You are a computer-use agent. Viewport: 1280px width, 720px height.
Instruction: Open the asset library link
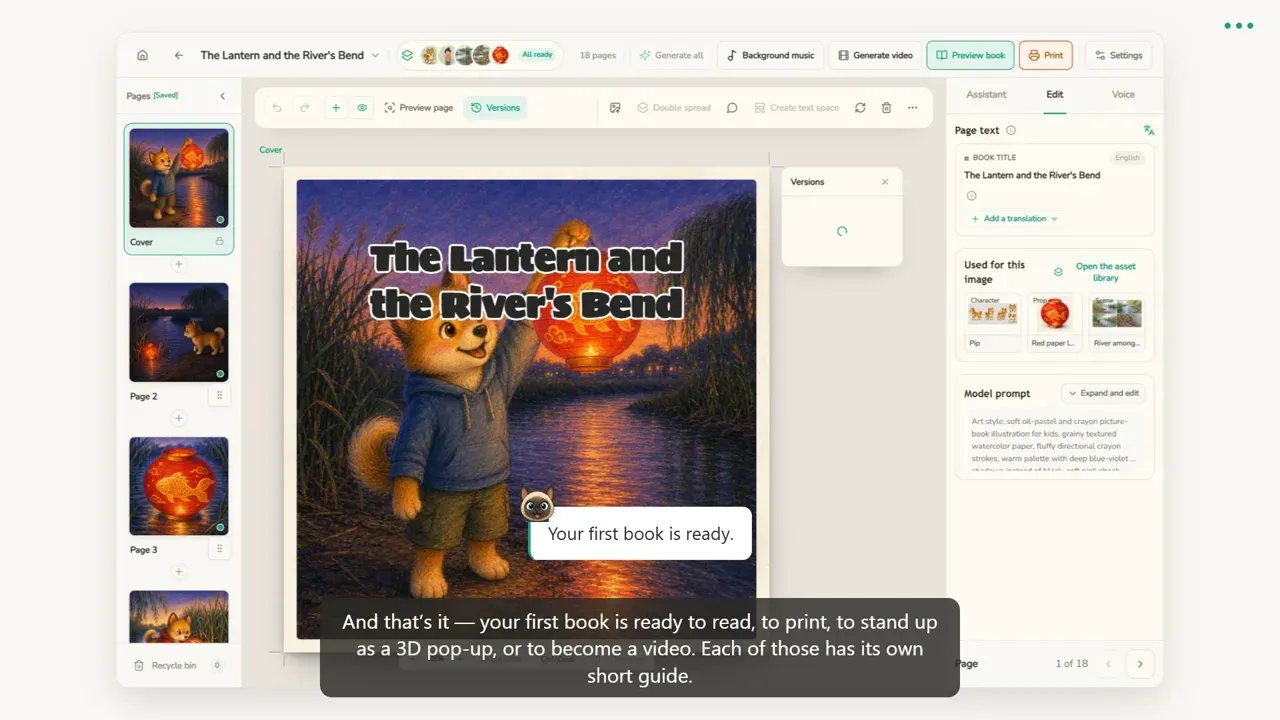click(x=1105, y=272)
